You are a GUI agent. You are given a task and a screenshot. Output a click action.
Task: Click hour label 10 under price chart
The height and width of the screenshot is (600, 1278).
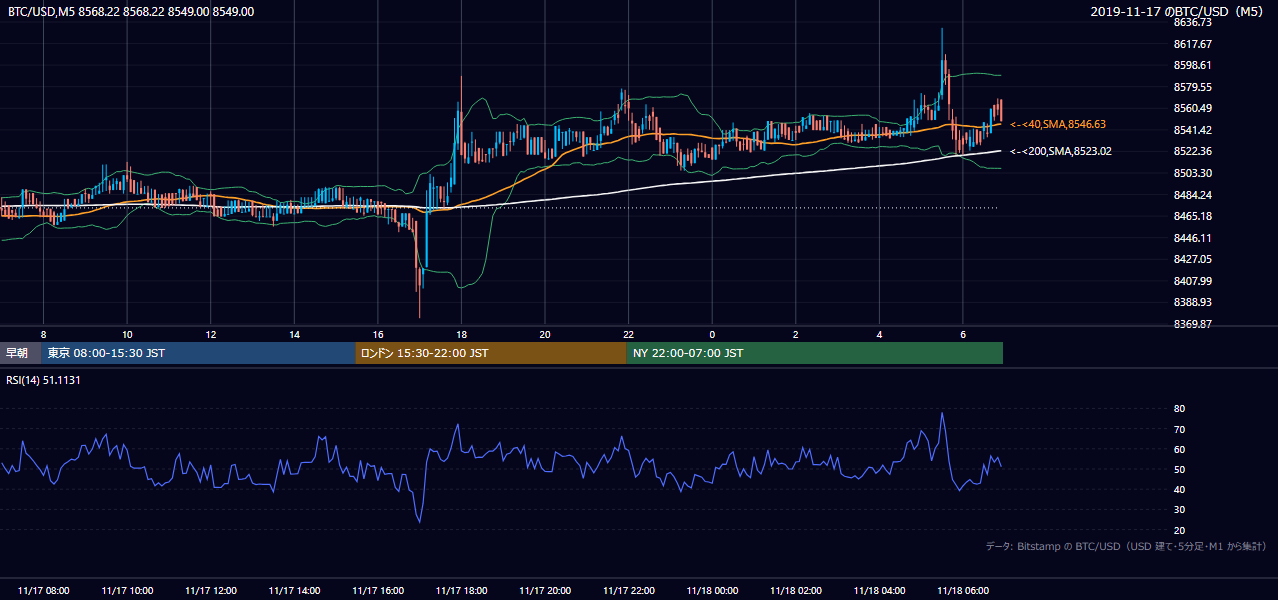[x=127, y=334]
